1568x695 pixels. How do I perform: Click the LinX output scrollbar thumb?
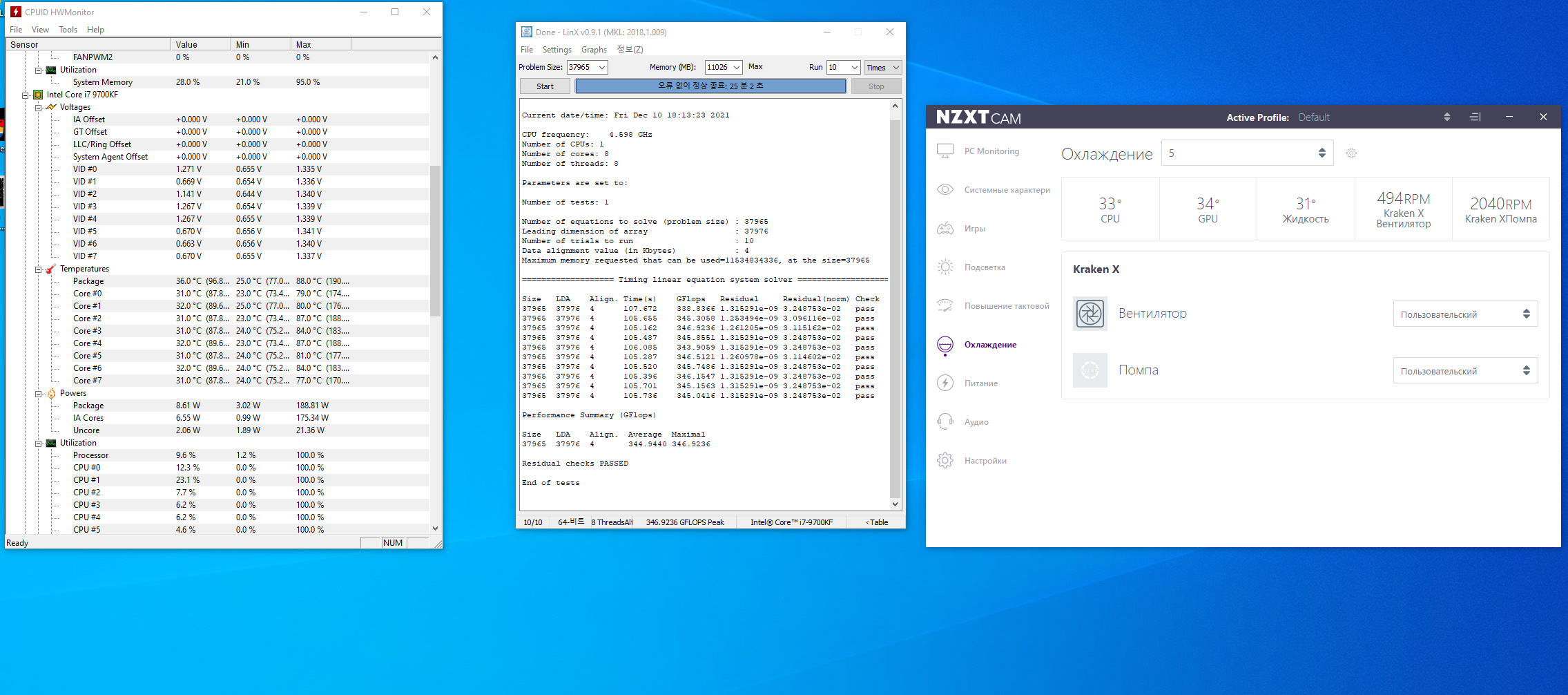click(895, 308)
